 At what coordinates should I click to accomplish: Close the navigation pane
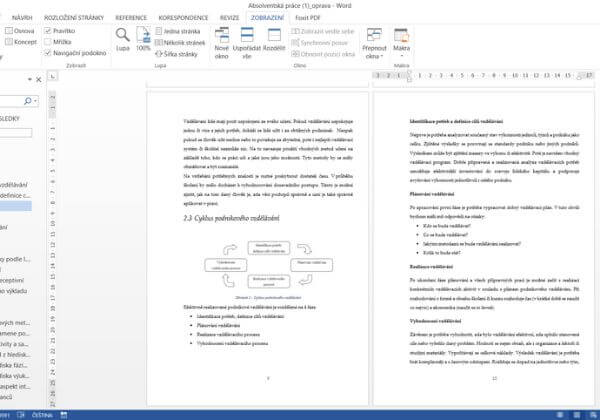[x=39, y=80]
